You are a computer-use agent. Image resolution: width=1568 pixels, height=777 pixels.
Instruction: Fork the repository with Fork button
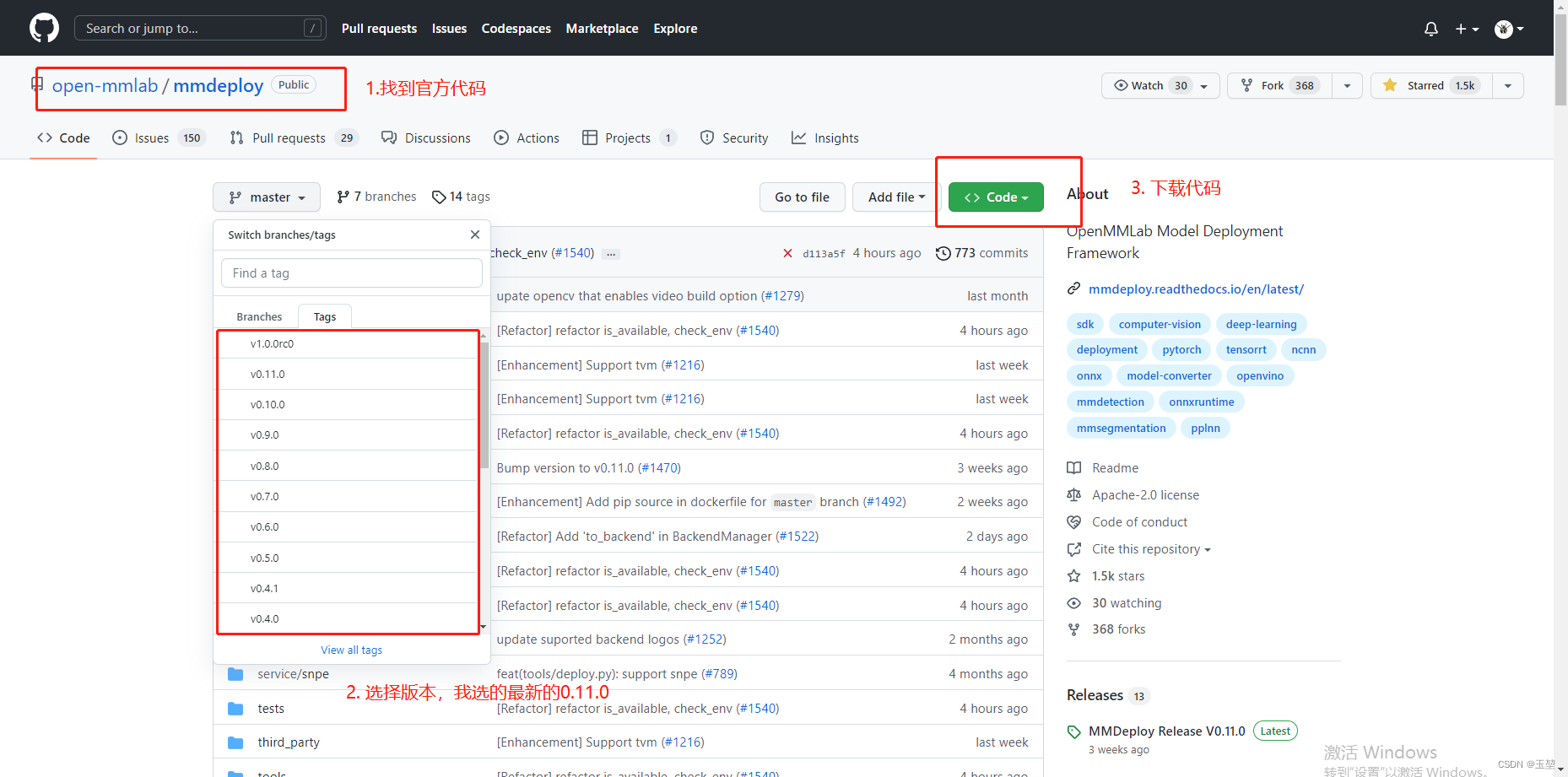pyautogui.click(x=1279, y=85)
